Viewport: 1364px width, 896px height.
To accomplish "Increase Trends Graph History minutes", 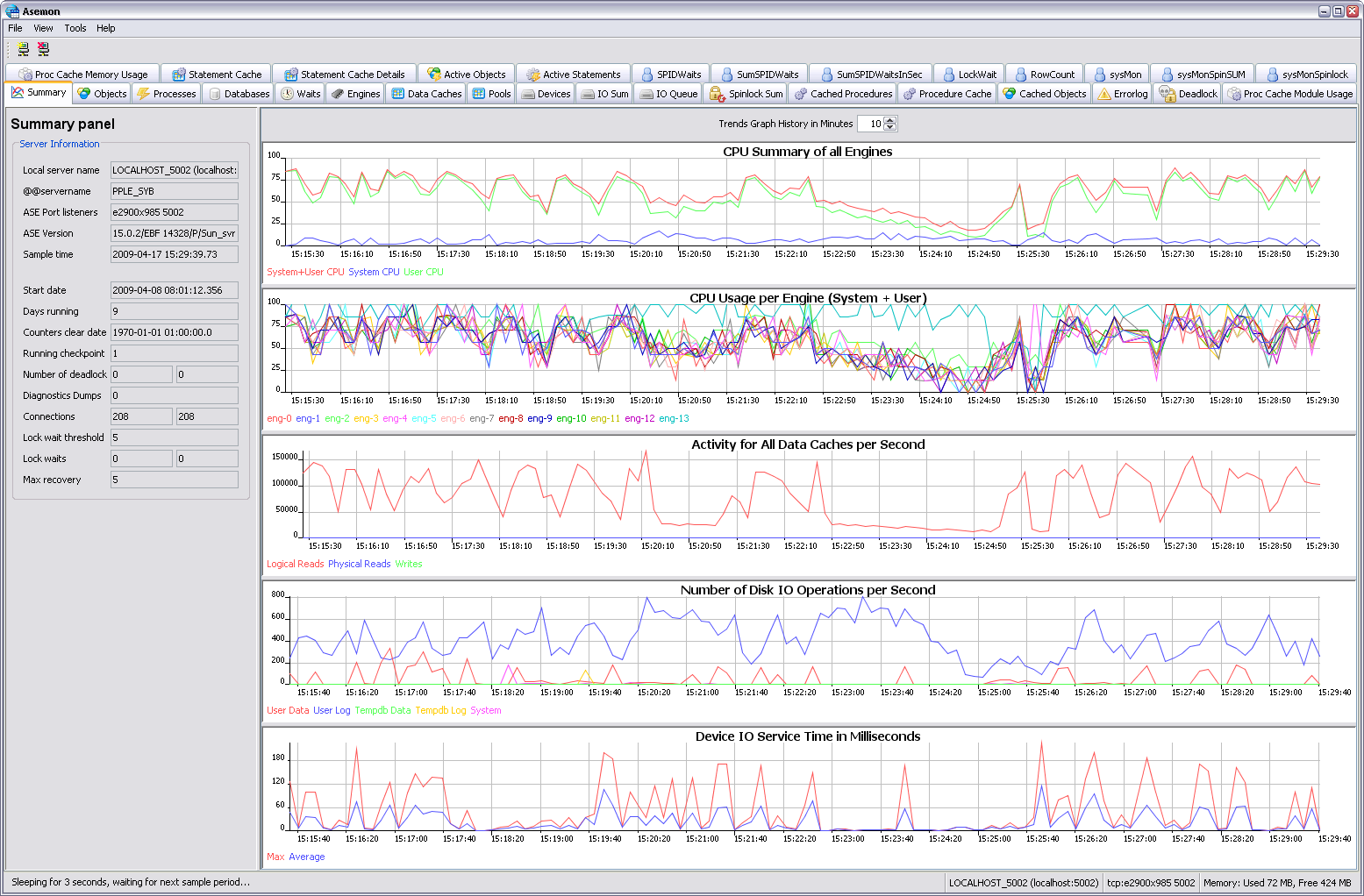I will [890, 120].
